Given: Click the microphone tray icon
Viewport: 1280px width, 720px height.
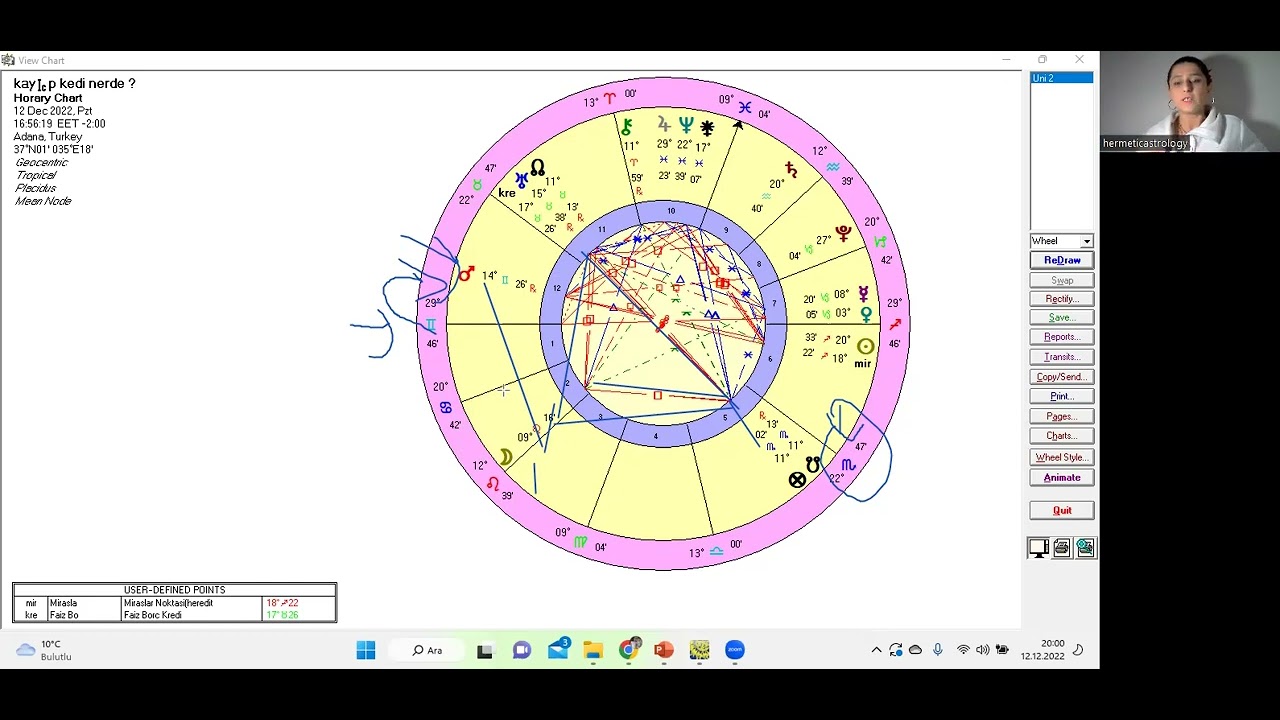Looking at the screenshot, I should 938,650.
